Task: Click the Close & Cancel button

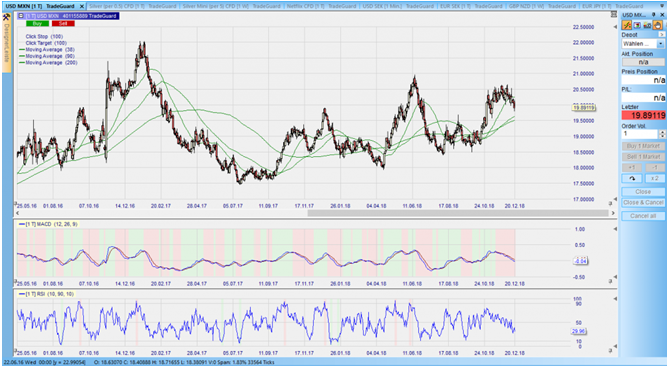Action: tap(643, 203)
